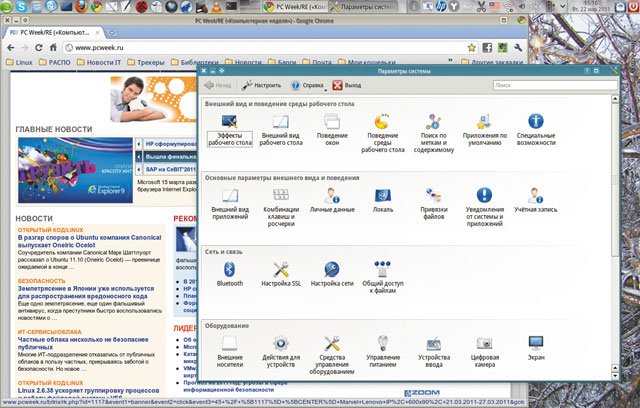The image size is (640, 408).
Task: Open Цифровая камера settings
Action: click(x=484, y=352)
